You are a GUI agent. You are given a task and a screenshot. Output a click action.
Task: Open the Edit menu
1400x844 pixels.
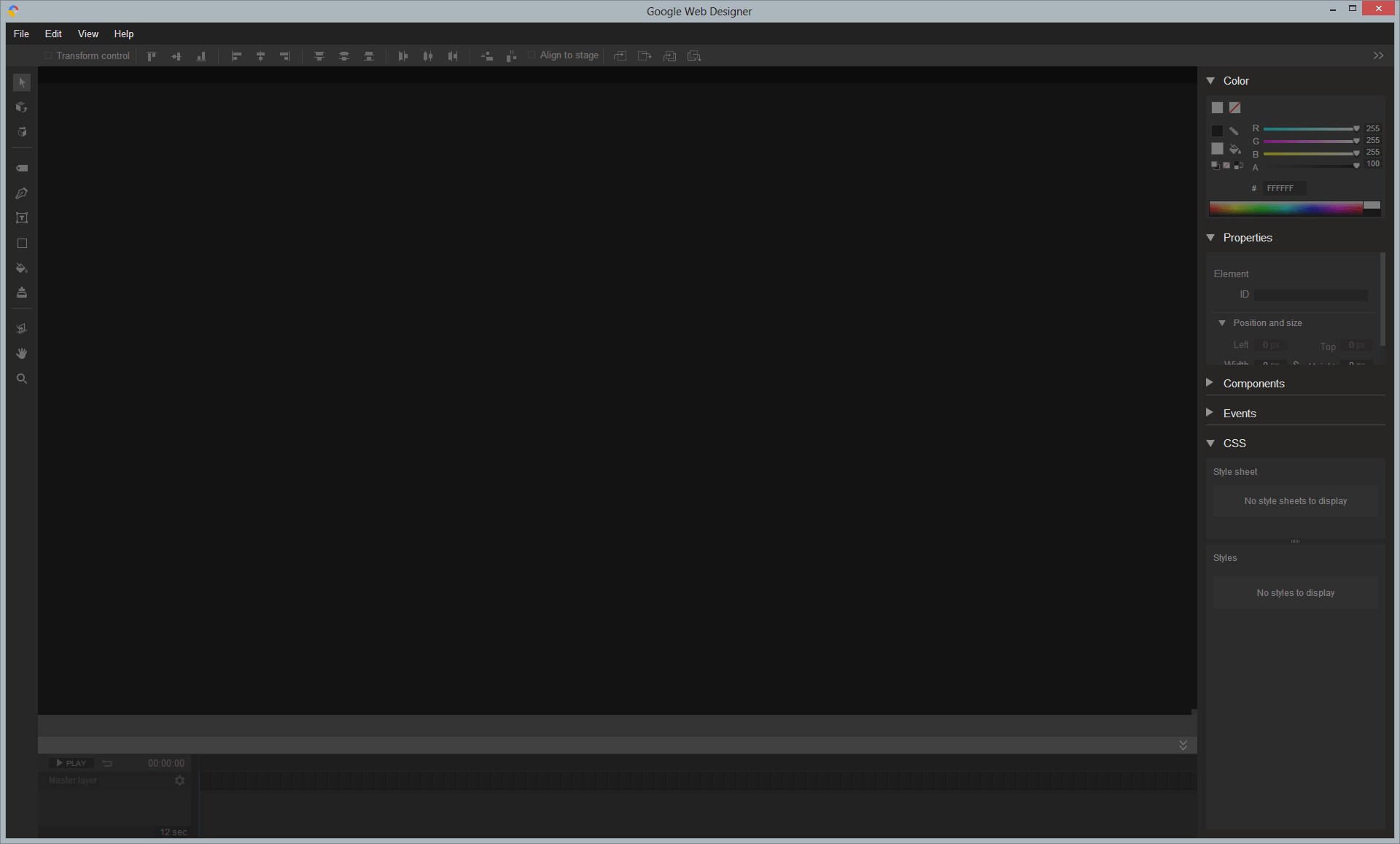click(53, 34)
